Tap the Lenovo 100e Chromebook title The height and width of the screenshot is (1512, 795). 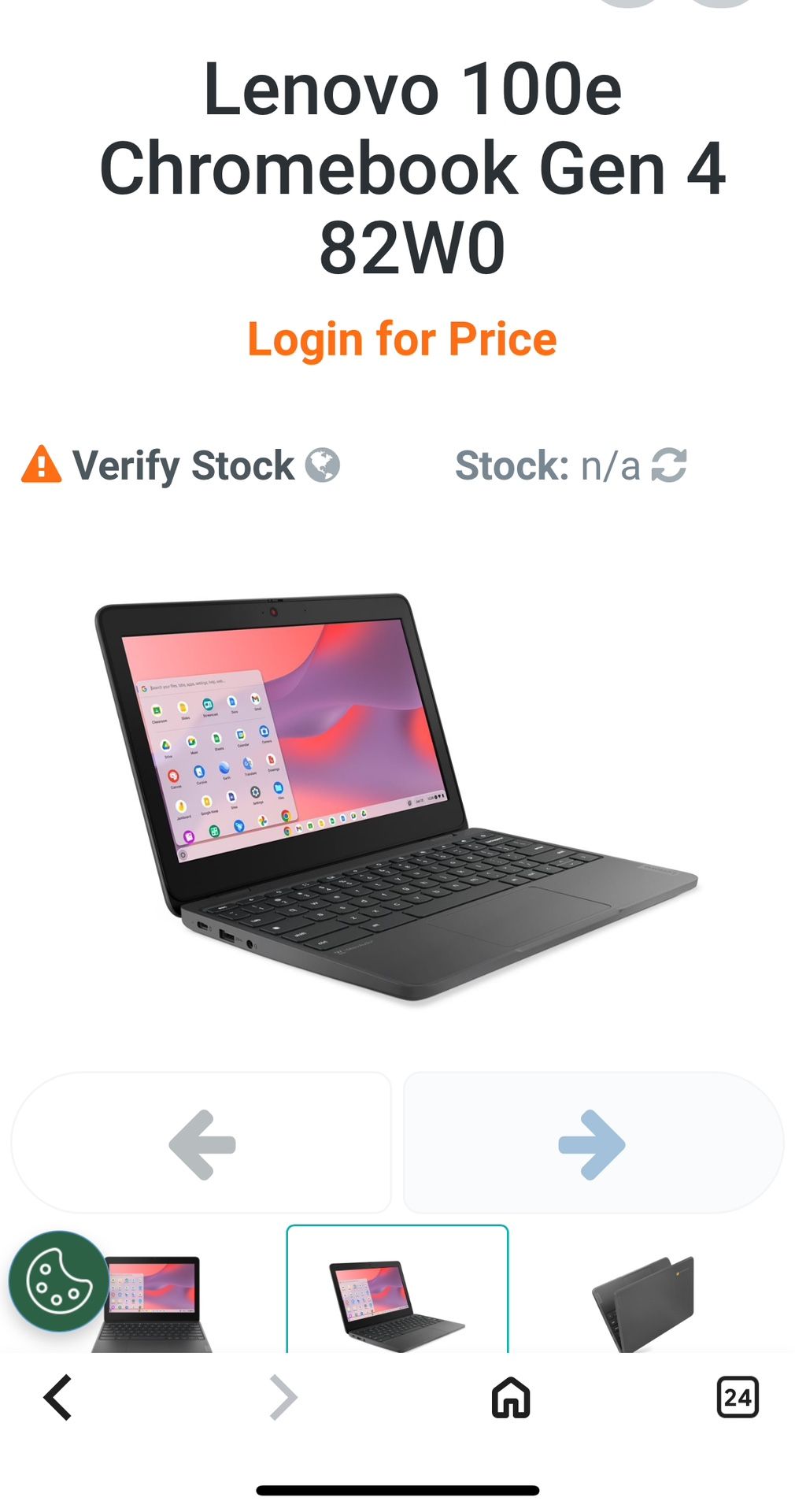coord(412,168)
